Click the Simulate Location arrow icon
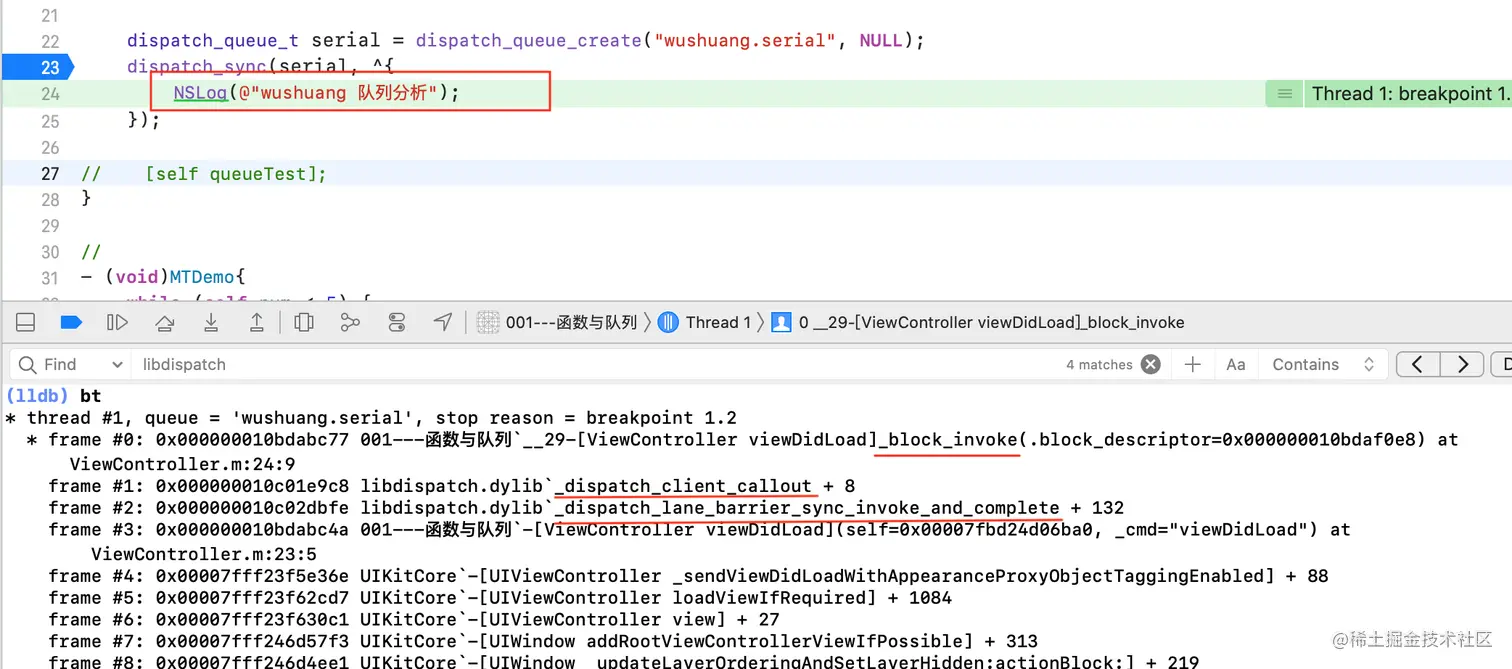1512x669 pixels. 443,322
